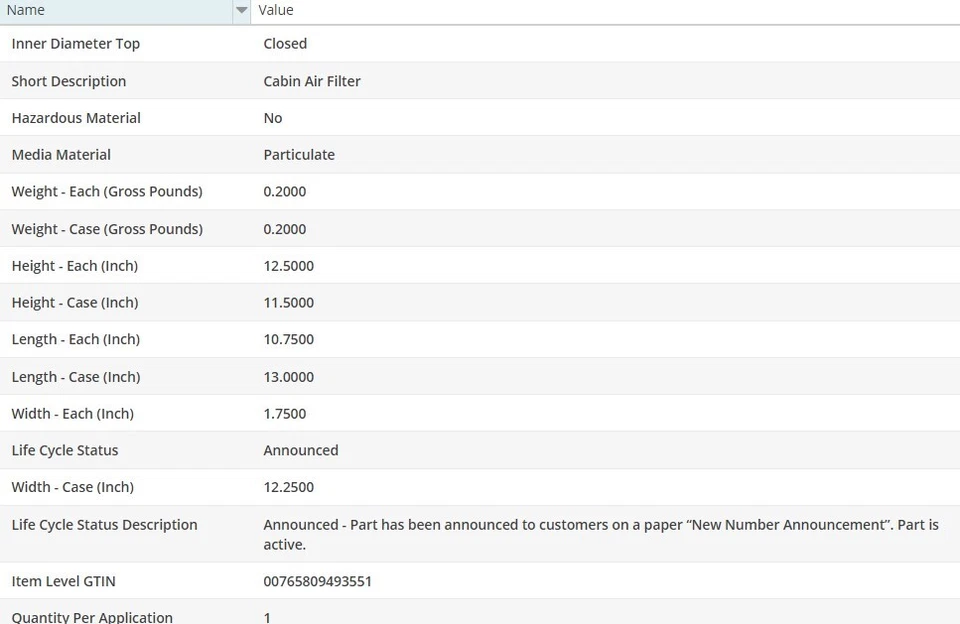This screenshot has width=960, height=624.
Task: Select the value 12.5000
Action: tap(289, 266)
